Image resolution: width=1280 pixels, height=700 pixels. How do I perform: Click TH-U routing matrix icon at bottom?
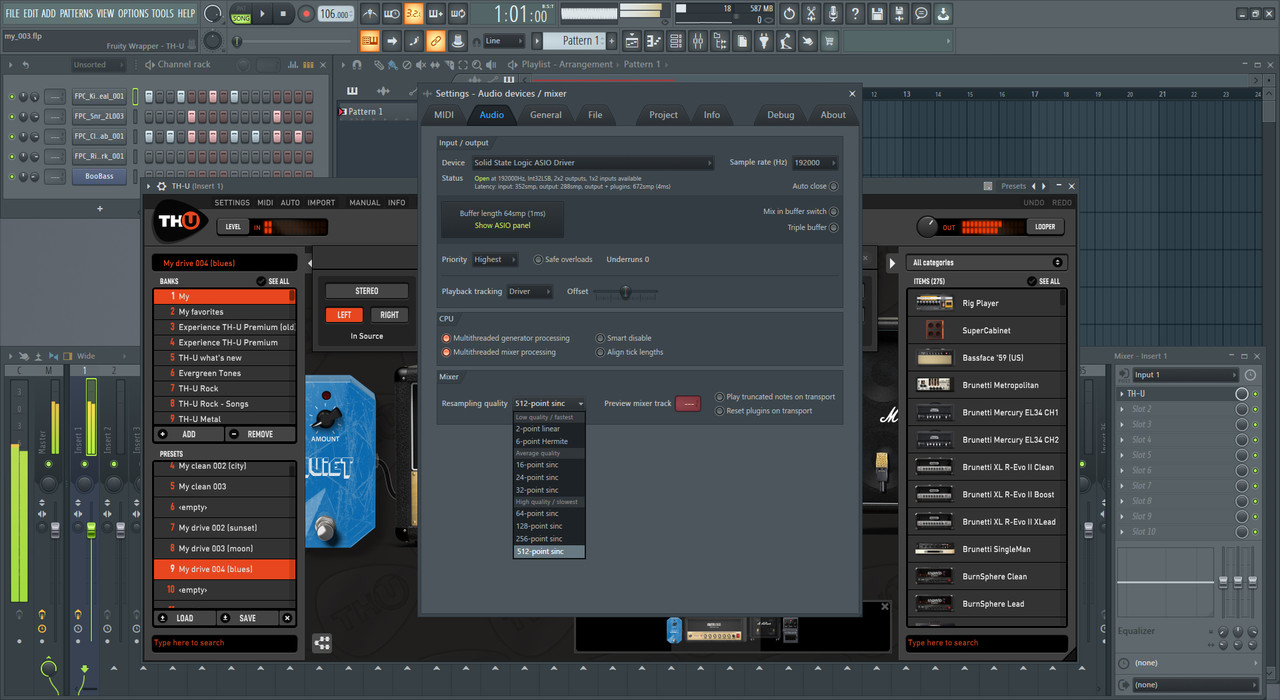pyautogui.click(x=322, y=643)
